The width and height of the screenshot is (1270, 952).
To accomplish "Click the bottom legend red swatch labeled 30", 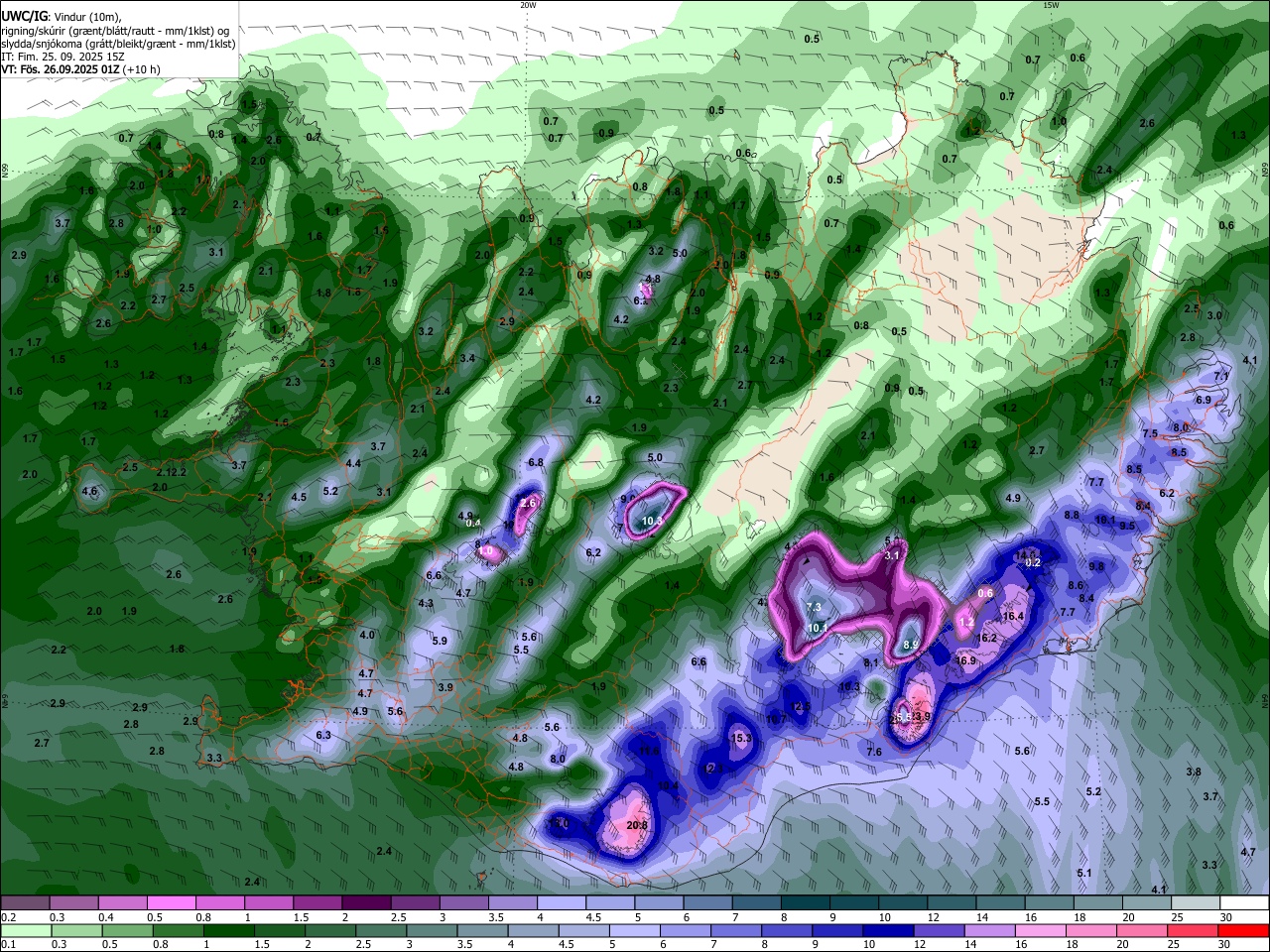I will [1245, 931].
